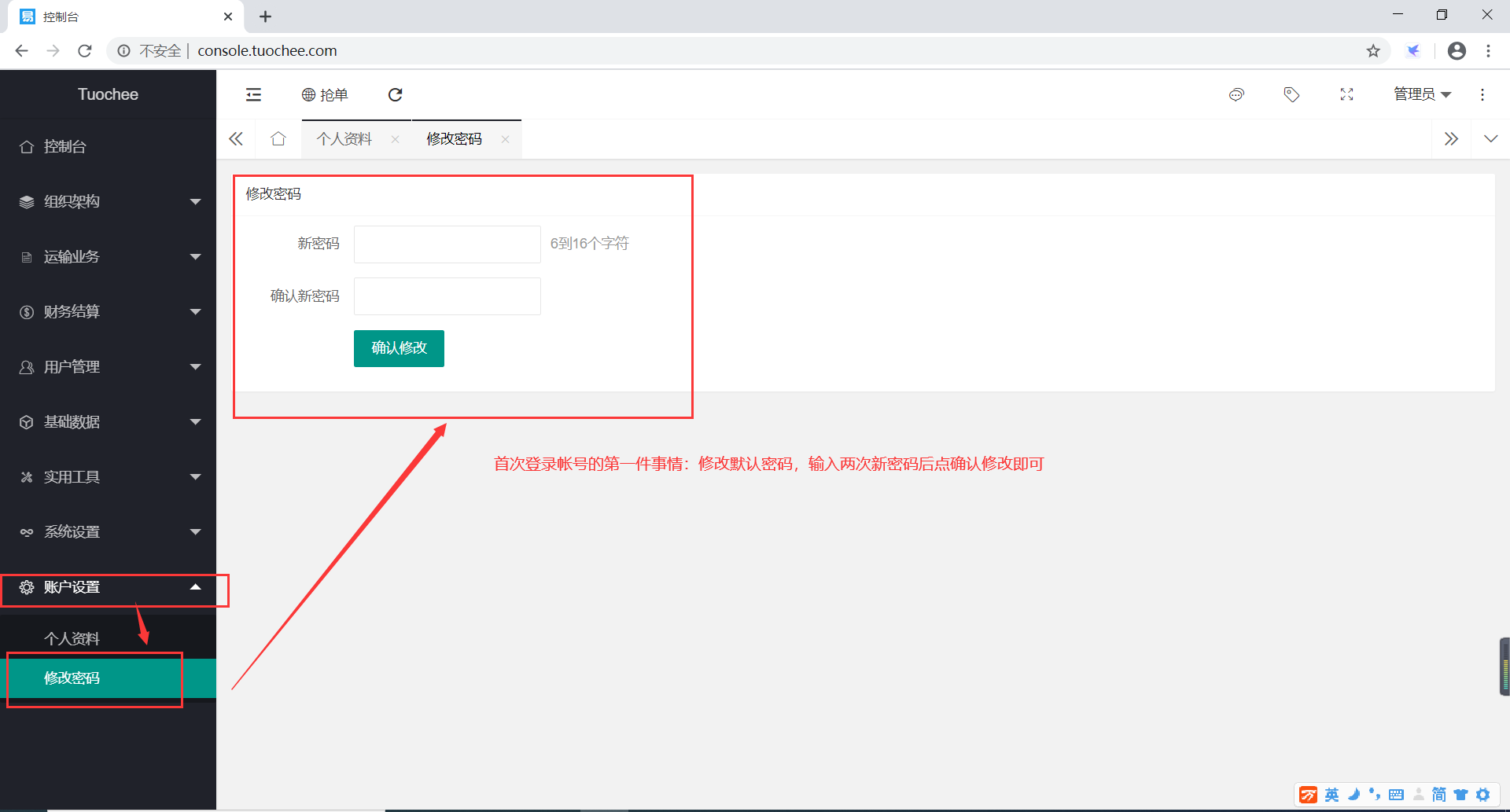Toggle the IME punctuation icon
This screenshot has width=1510, height=812.
click(x=1374, y=795)
